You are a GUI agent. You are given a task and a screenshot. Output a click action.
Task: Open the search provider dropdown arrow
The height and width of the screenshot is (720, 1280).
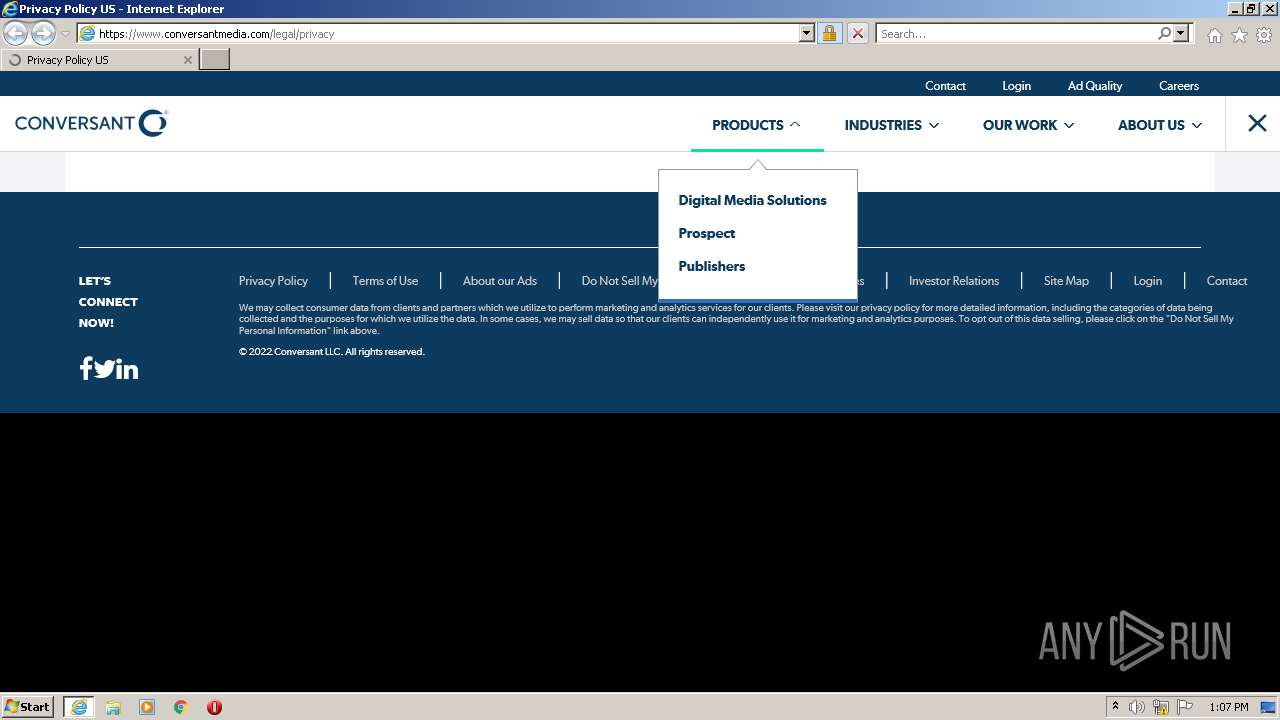coord(1181,33)
